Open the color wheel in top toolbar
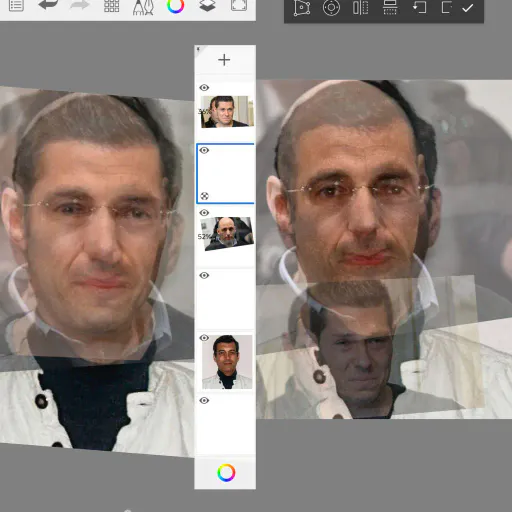Viewport: 512px width, 512px height. (175, 5)
